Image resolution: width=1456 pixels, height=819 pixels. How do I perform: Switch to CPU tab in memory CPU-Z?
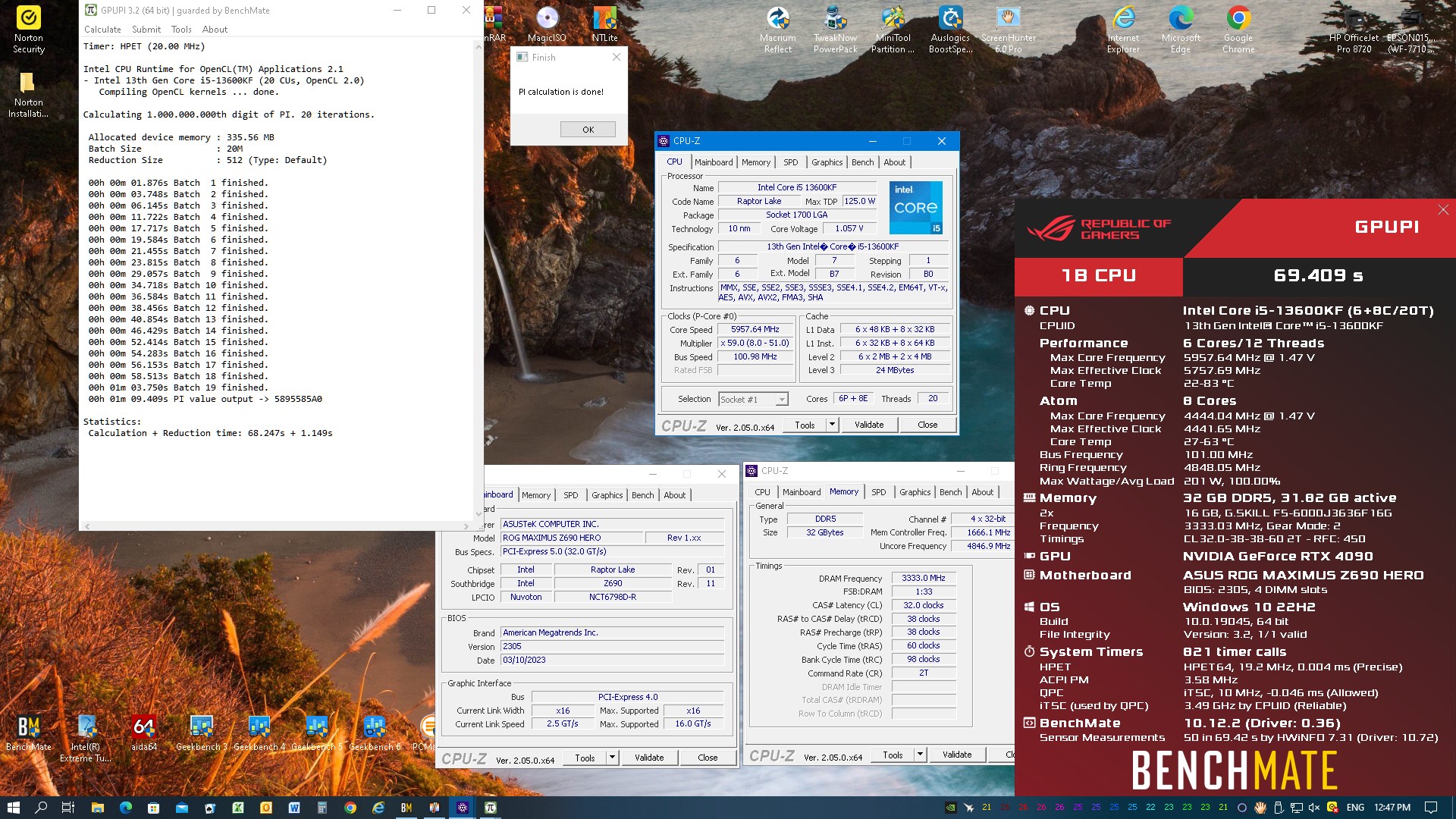[762, 492]
